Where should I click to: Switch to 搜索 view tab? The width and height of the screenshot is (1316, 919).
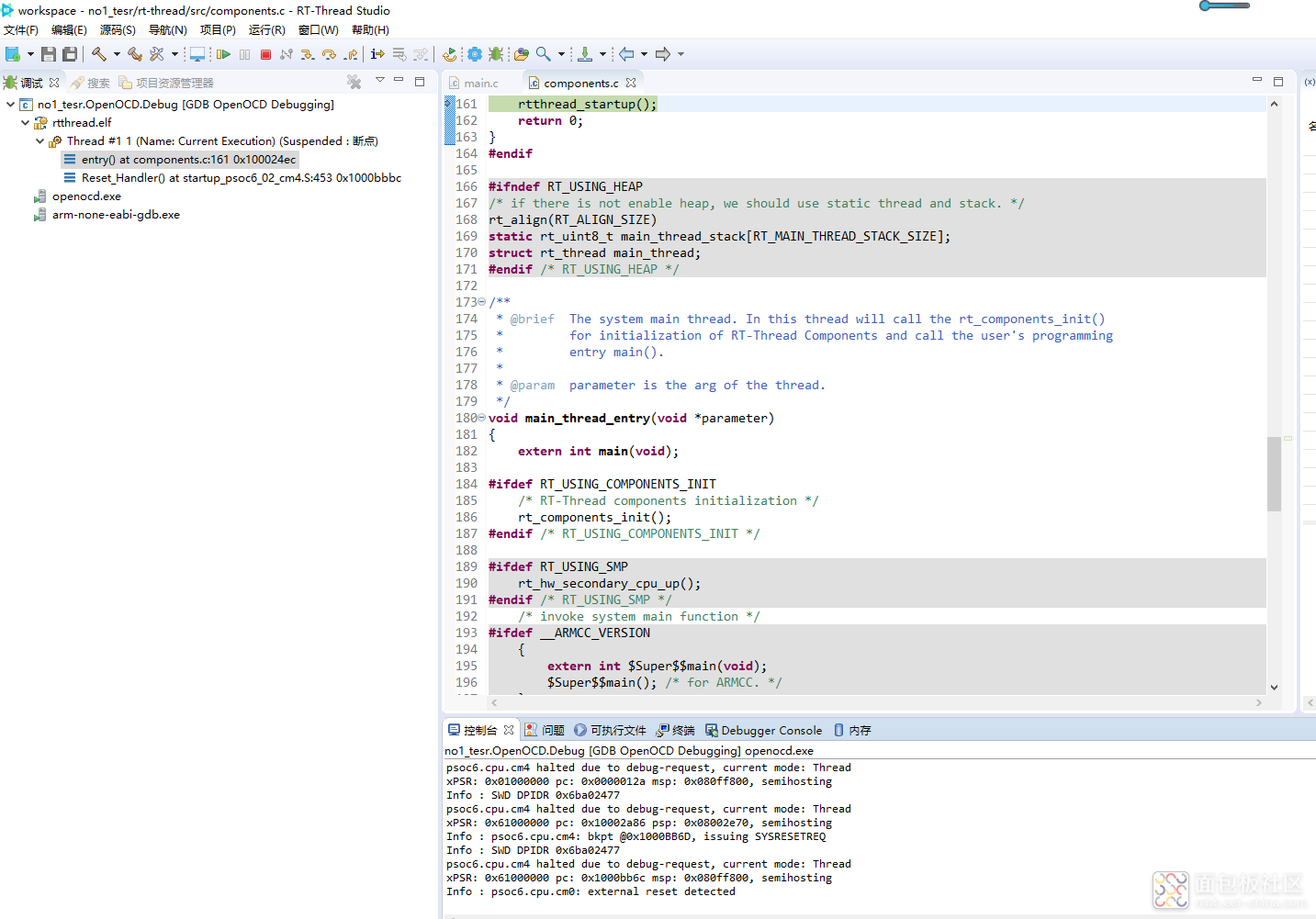pyautogui.click(x=90, y=83)
